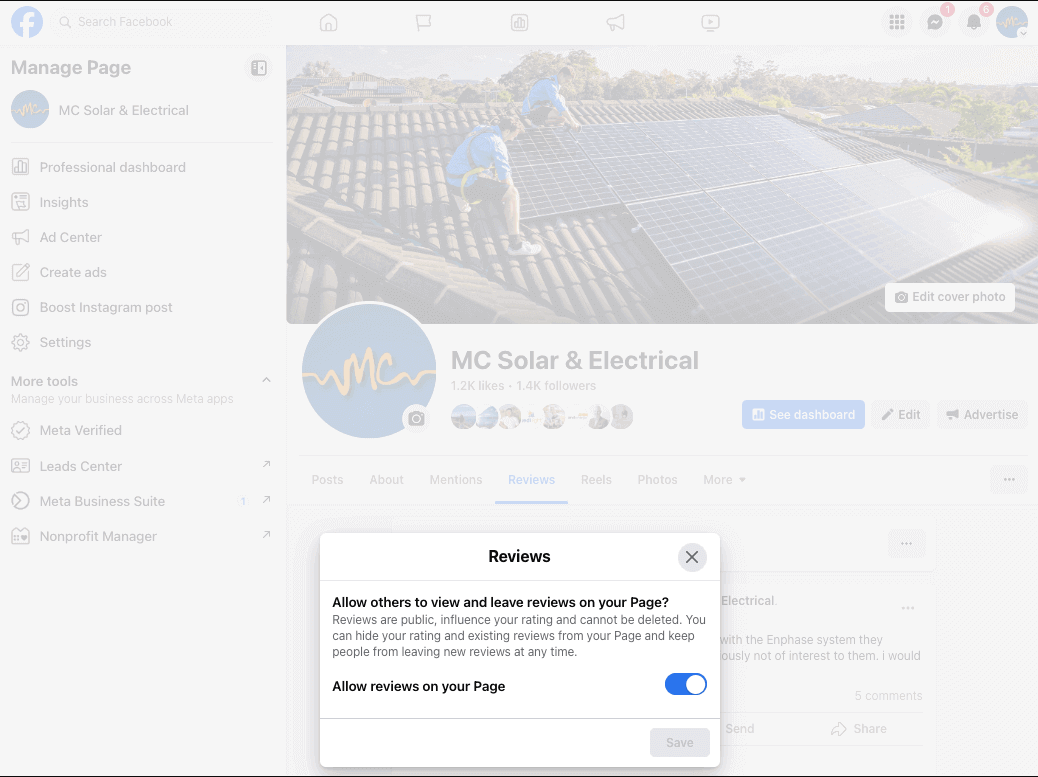
Task: Click the See dashboard button
Action: pyautogui.click(x=803, y=414)
